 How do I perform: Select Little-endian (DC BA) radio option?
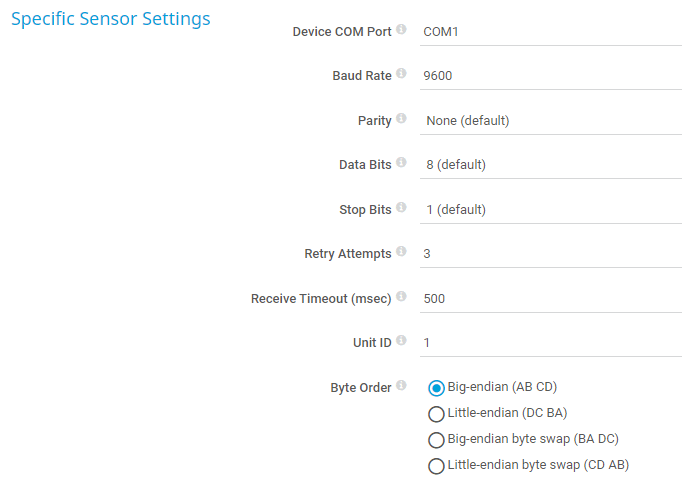click(x=436, y=414)
